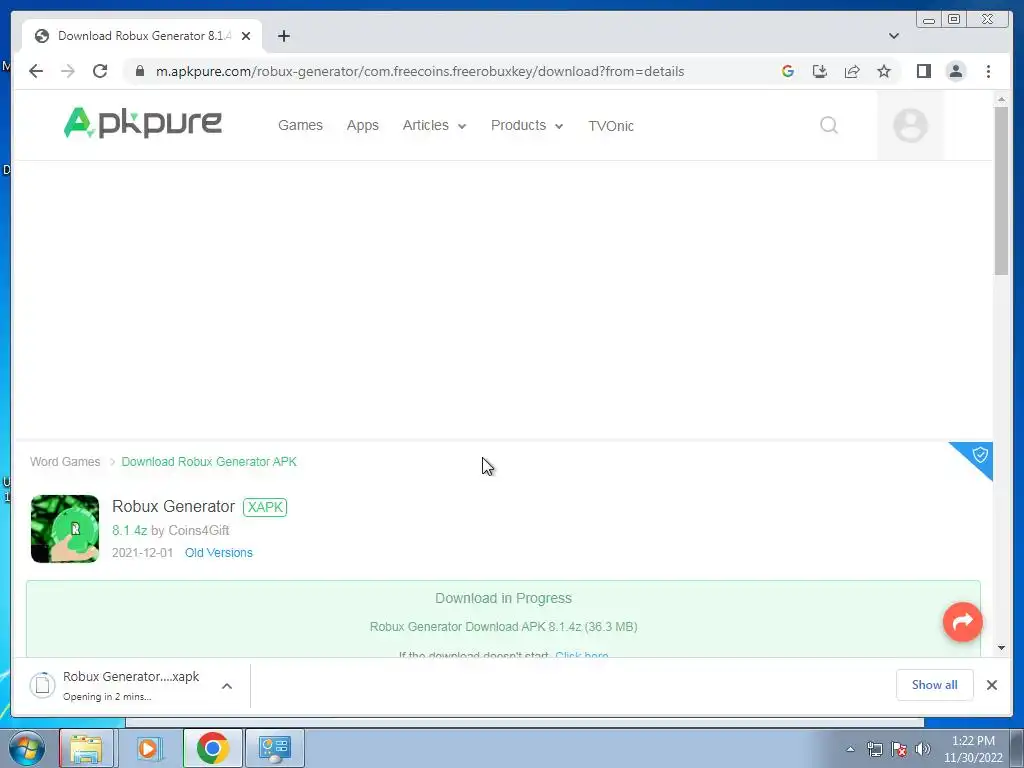Open the media player taskbar icon
The image size is (1024, 768).
149,748
